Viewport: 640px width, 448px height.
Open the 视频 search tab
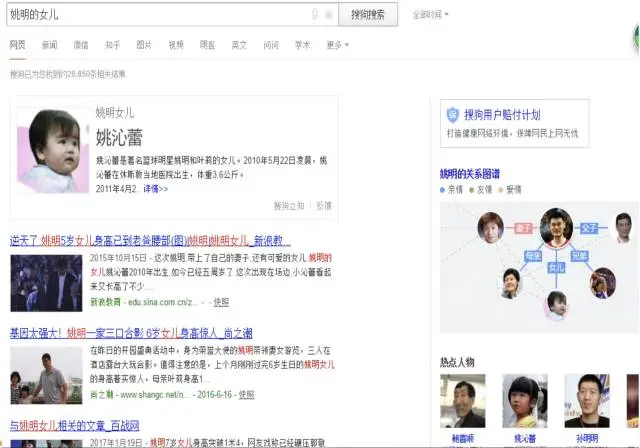176,45
